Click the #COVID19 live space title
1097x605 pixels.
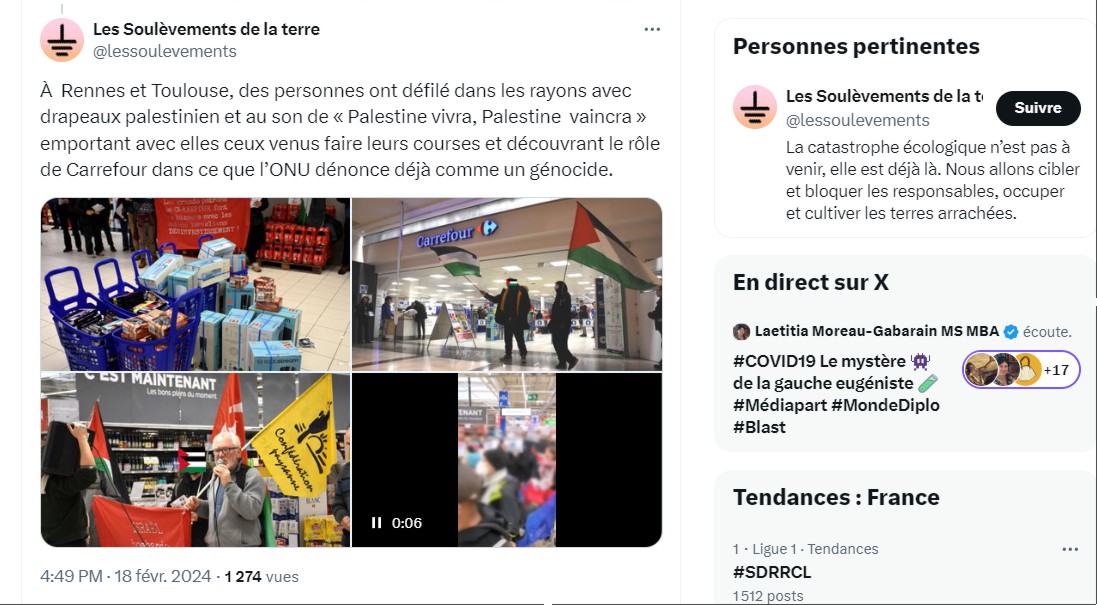(x=836, y=394)
